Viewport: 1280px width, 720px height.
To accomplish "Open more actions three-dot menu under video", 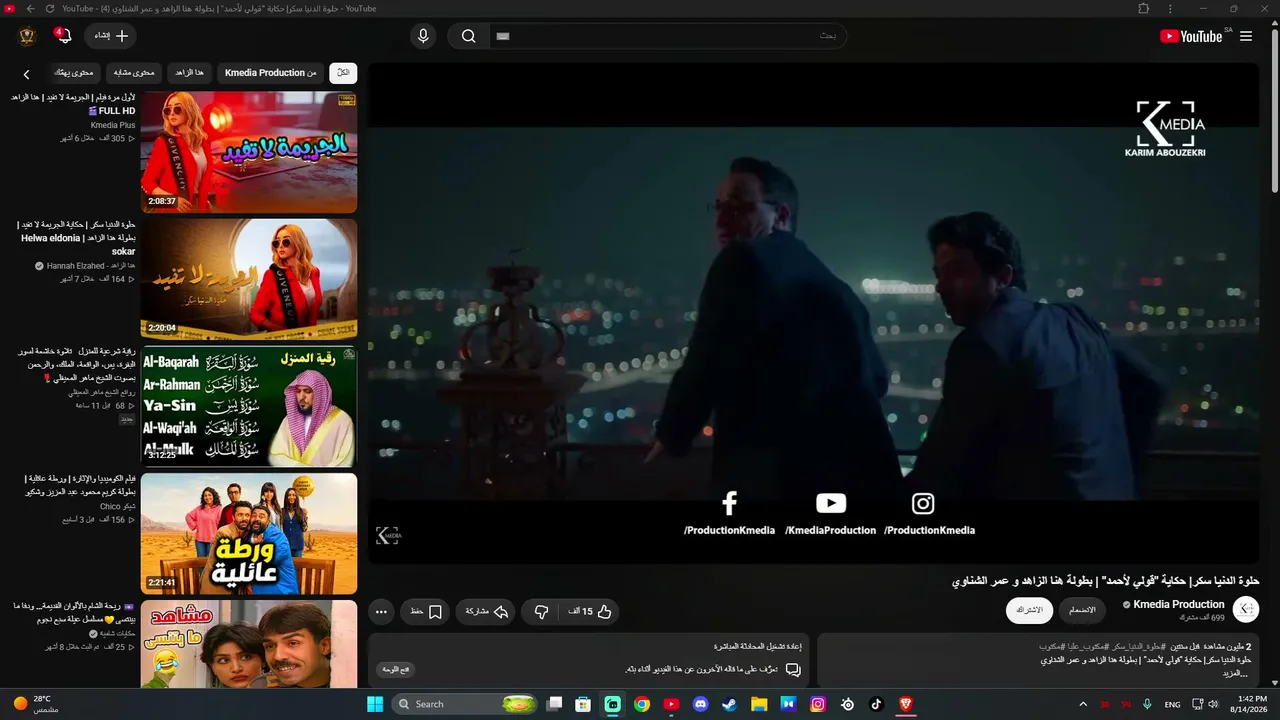I will [381, 611].
